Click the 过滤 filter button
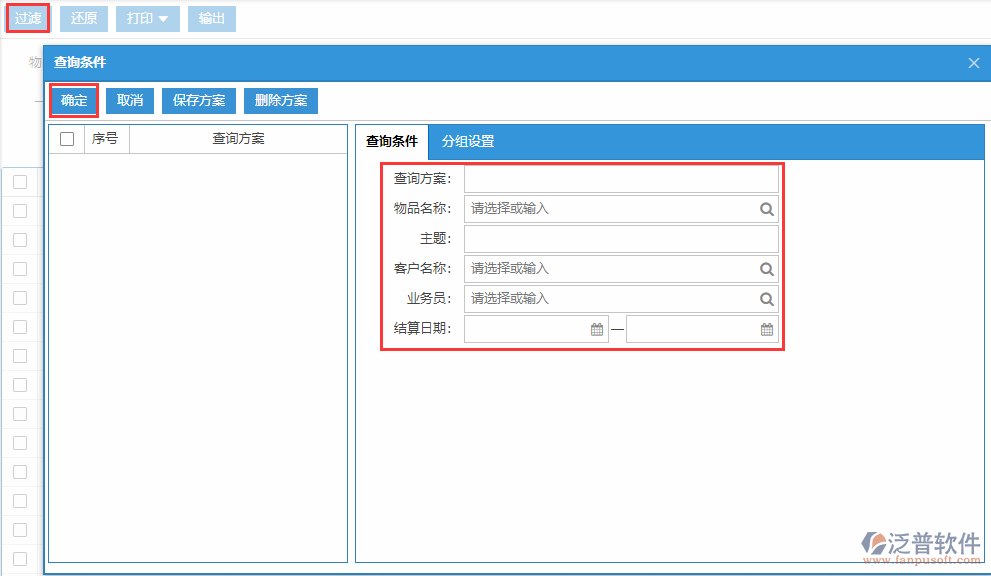The image size is (991, 576). [27, 17]
